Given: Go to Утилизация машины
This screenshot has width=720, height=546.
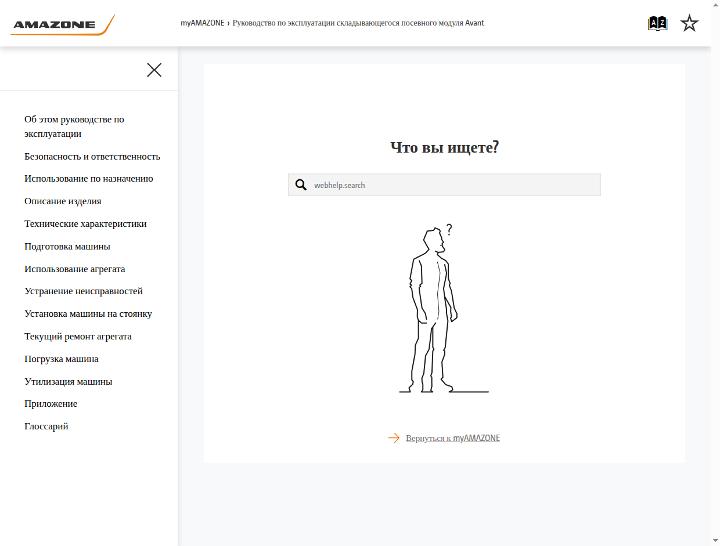Looking at the screenshot, I should point(68,381).
